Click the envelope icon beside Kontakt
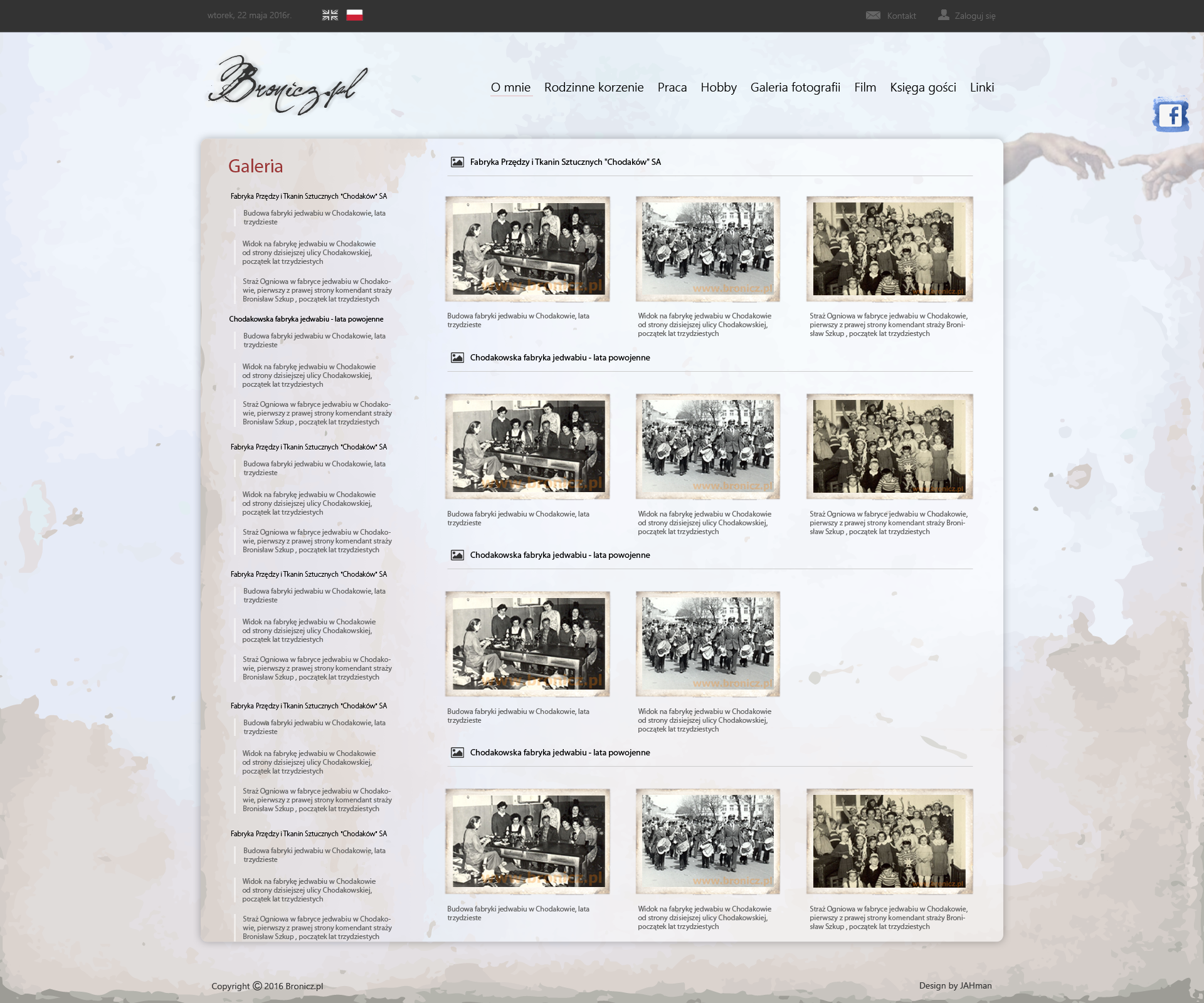 click(x=873, y=15)
